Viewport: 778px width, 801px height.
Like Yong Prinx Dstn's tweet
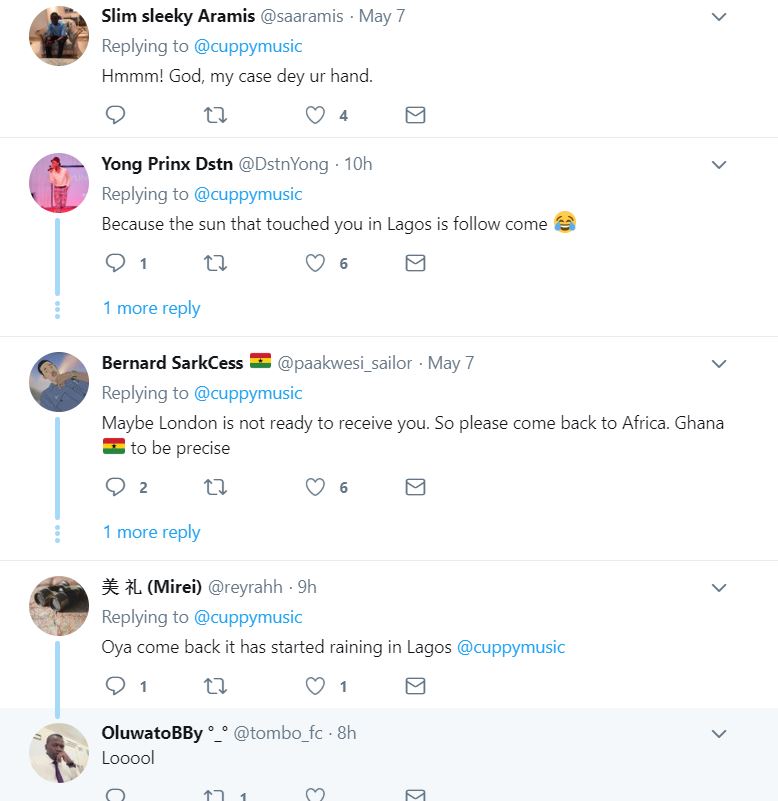tap(316, 263)
